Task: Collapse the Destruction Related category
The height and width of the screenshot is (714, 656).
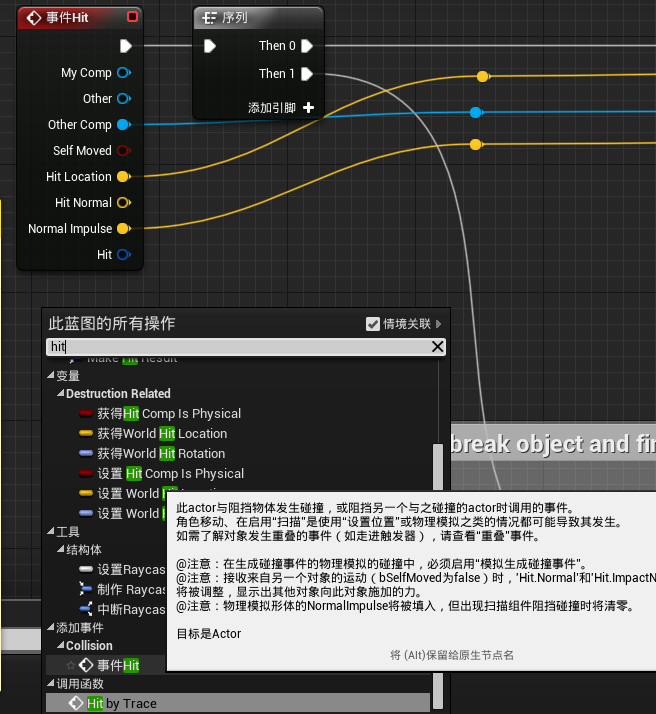Action: (x=60, y=393)
